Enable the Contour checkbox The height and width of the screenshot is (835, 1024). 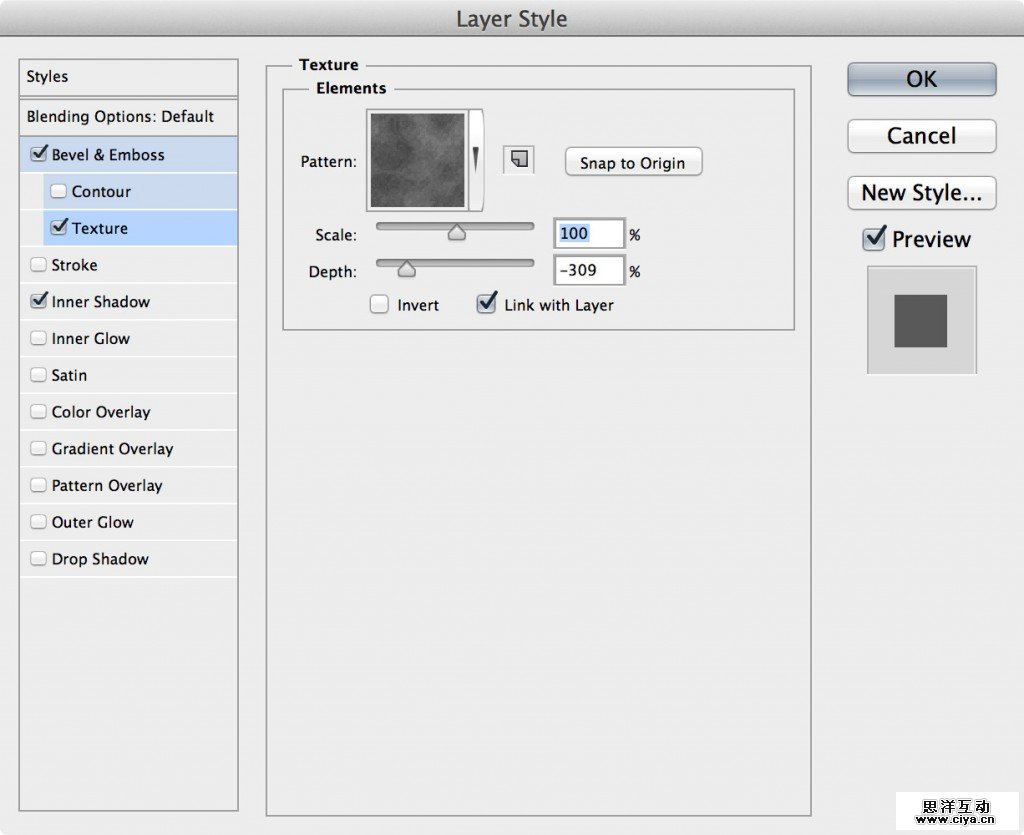tap(59, 191)
